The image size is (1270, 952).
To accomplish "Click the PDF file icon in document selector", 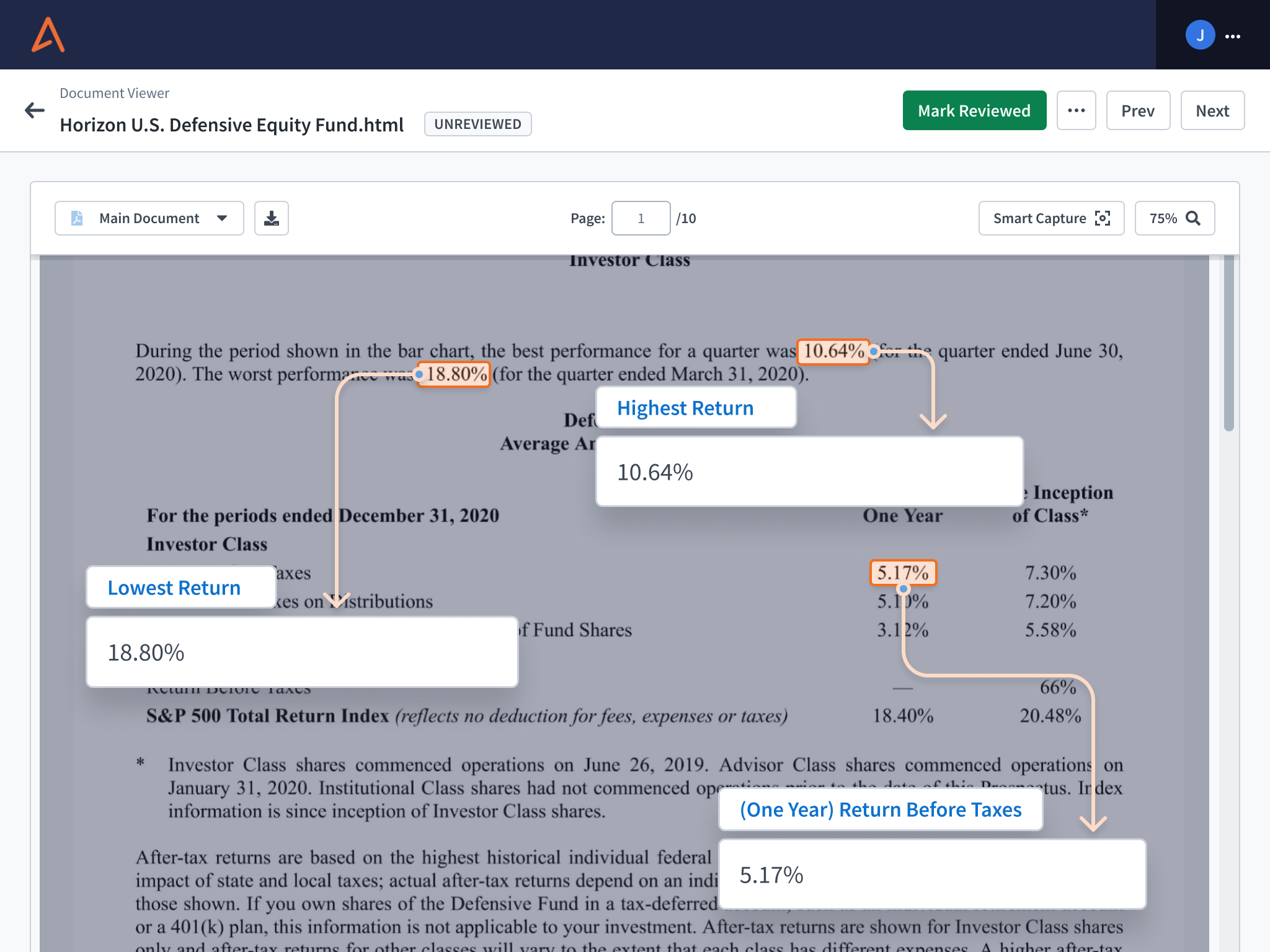I will coord(76,218).
